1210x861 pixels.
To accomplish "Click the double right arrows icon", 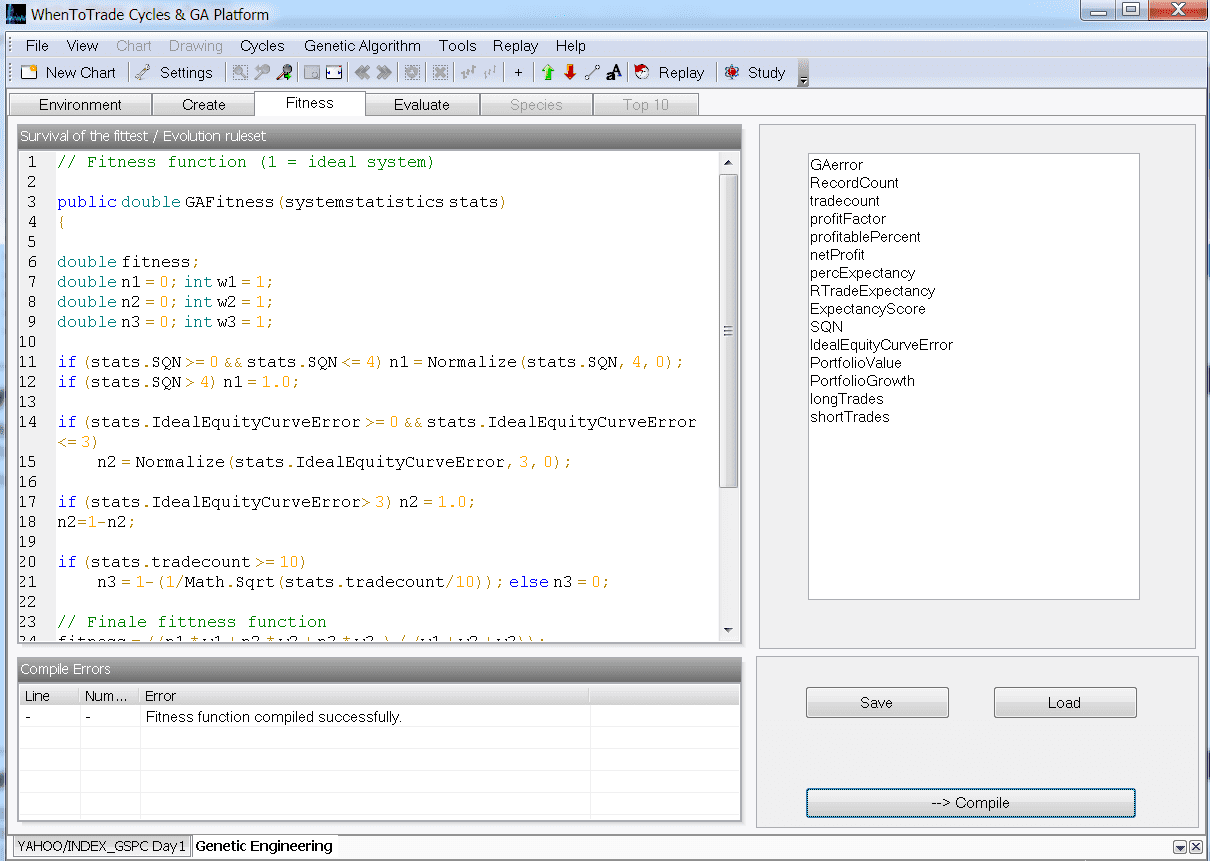I will tap(383, 72).
